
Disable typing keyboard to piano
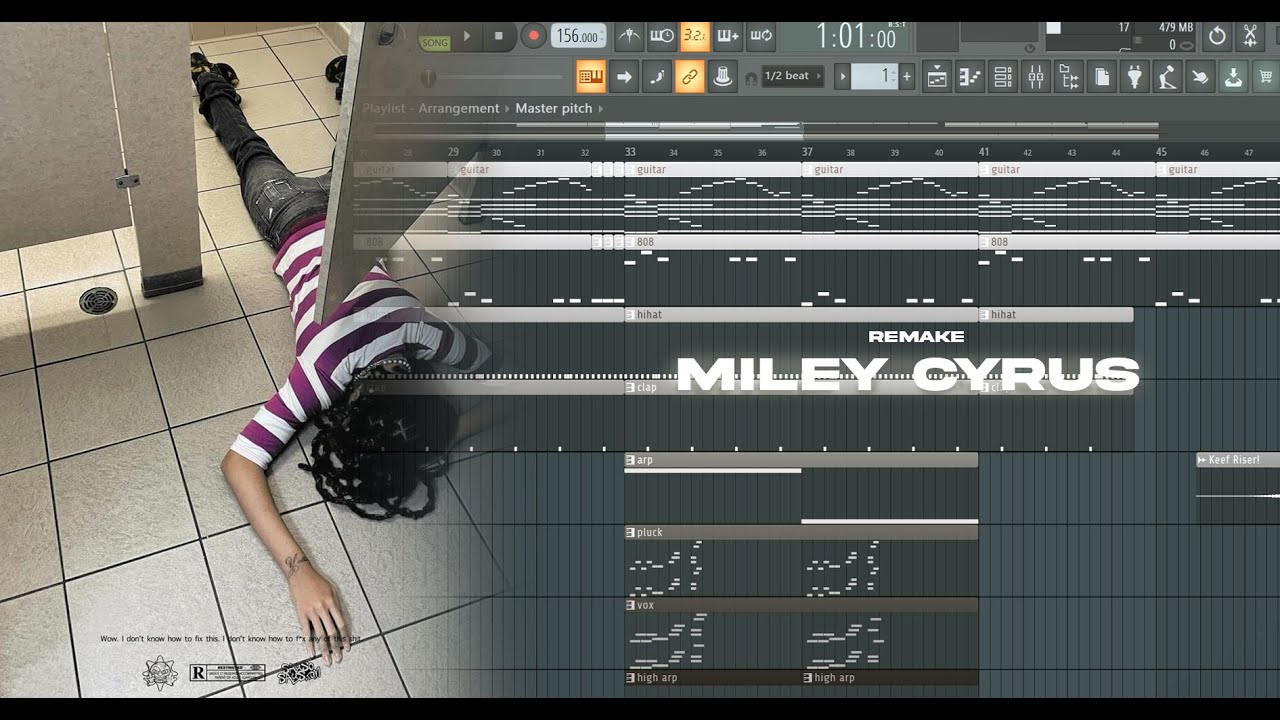[x=591, y=77]
